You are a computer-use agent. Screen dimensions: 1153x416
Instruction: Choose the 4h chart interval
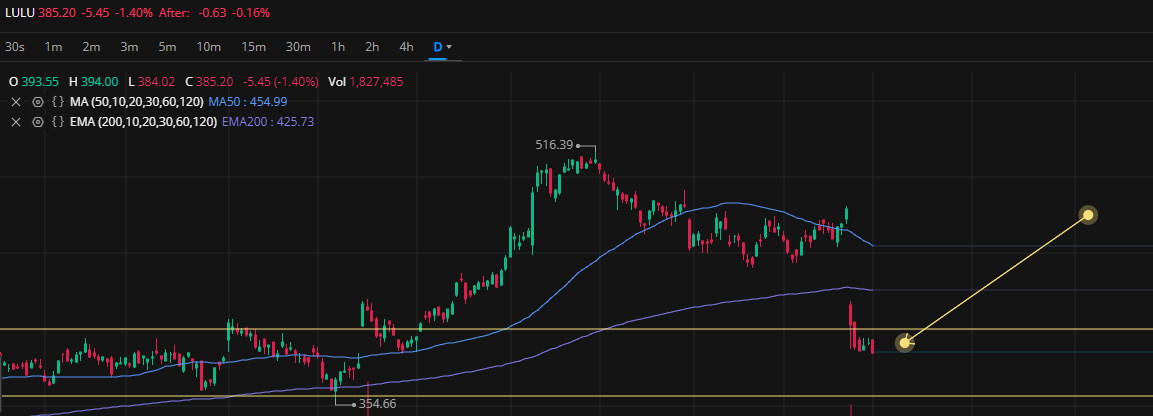coord(406,46)
